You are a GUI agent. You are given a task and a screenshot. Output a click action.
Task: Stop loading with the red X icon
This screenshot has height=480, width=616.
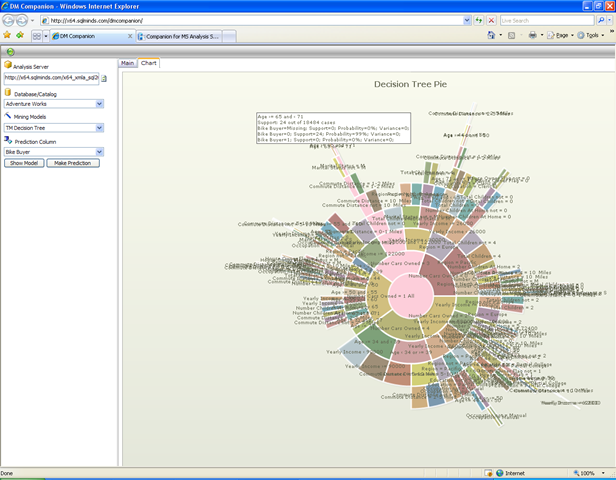pos(491,20)
